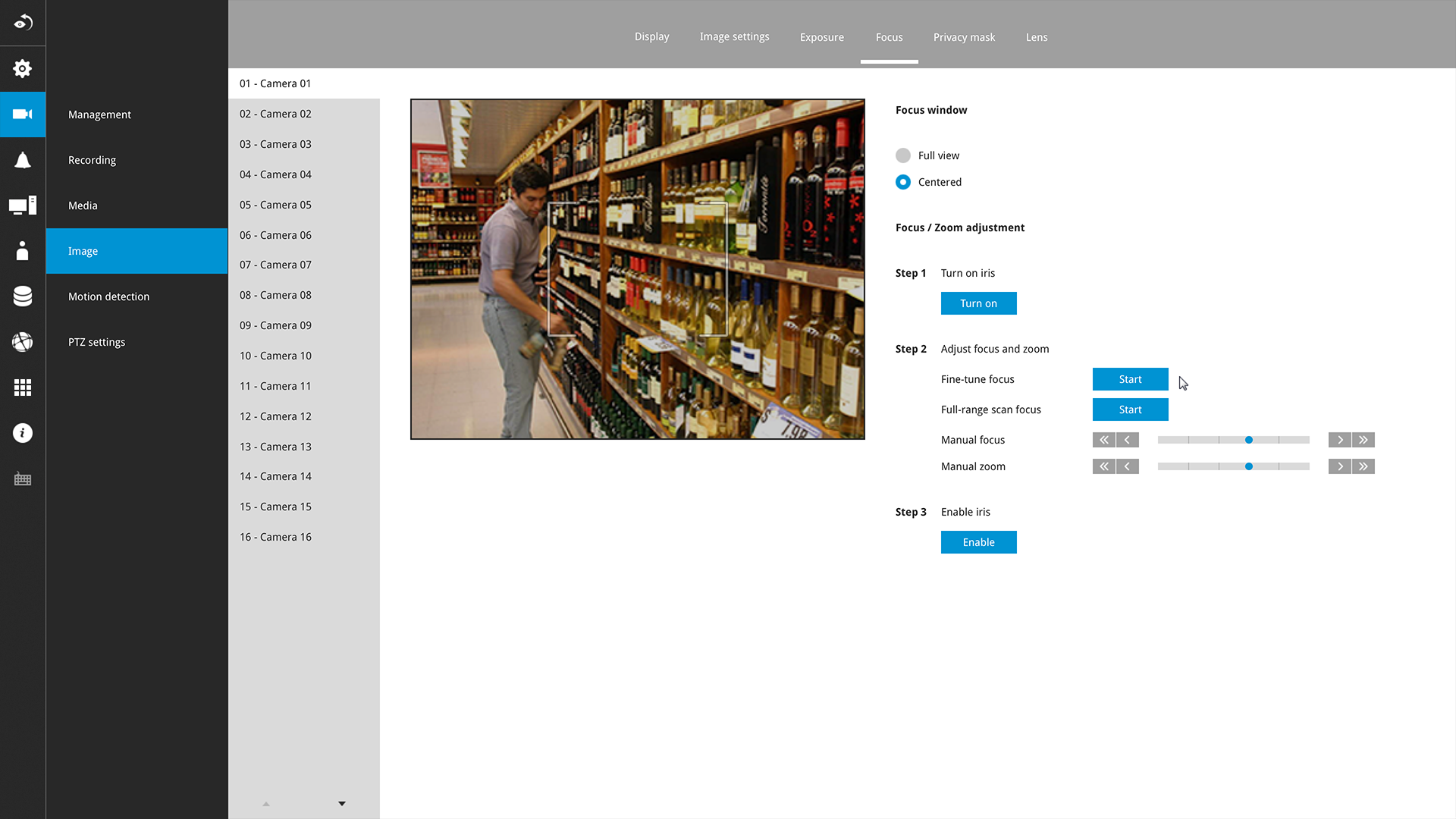The width and height of the screenshot is (1456, 819).
Task: Select 05 - Camera 05 in list
Action: [x=275, y=205]
